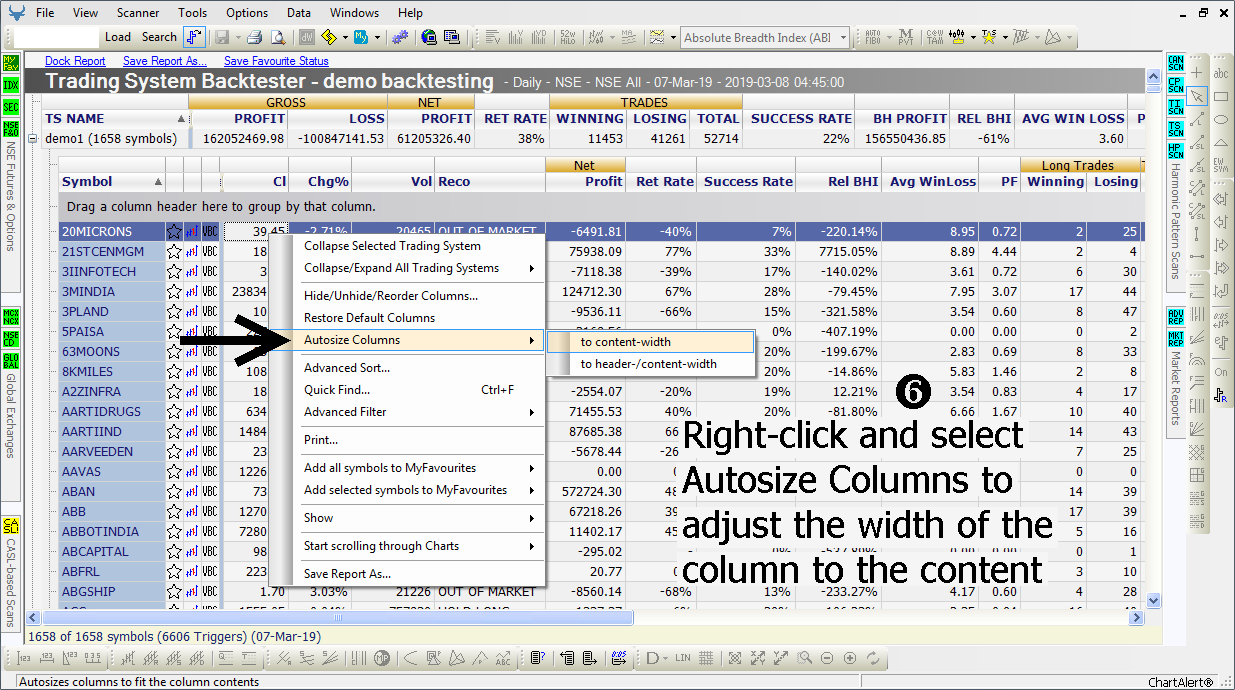Toggle favourite star for ABBOTINDIA
This screenshot has height=690, width=1235.
[x=174, y=532]
